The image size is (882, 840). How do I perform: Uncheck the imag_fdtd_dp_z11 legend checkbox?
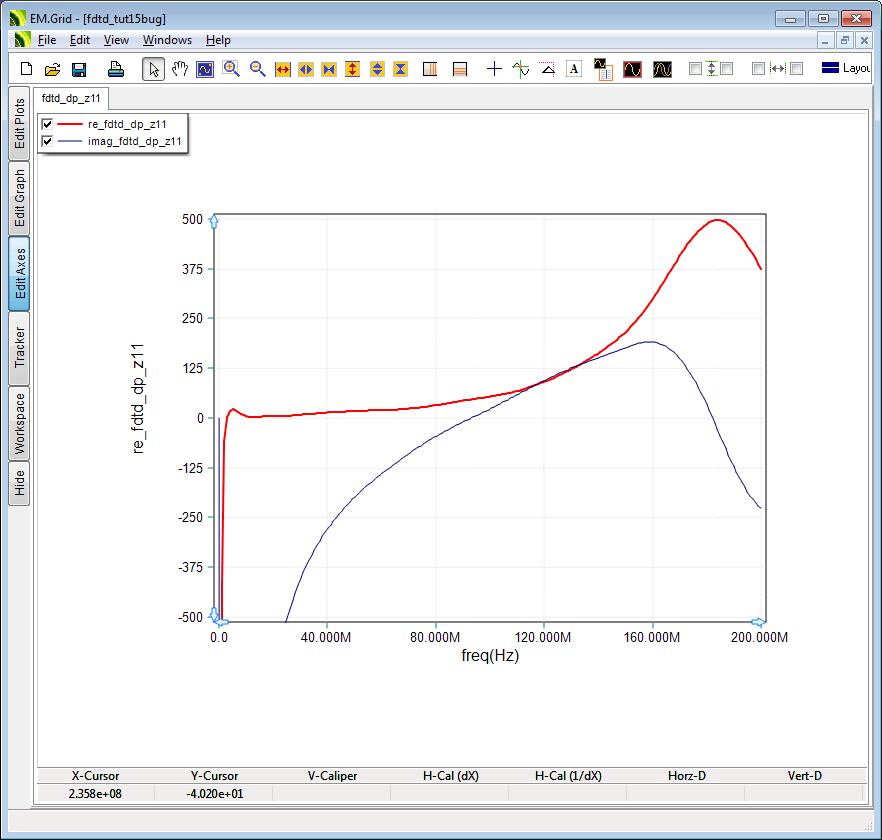tap(47, 142)
